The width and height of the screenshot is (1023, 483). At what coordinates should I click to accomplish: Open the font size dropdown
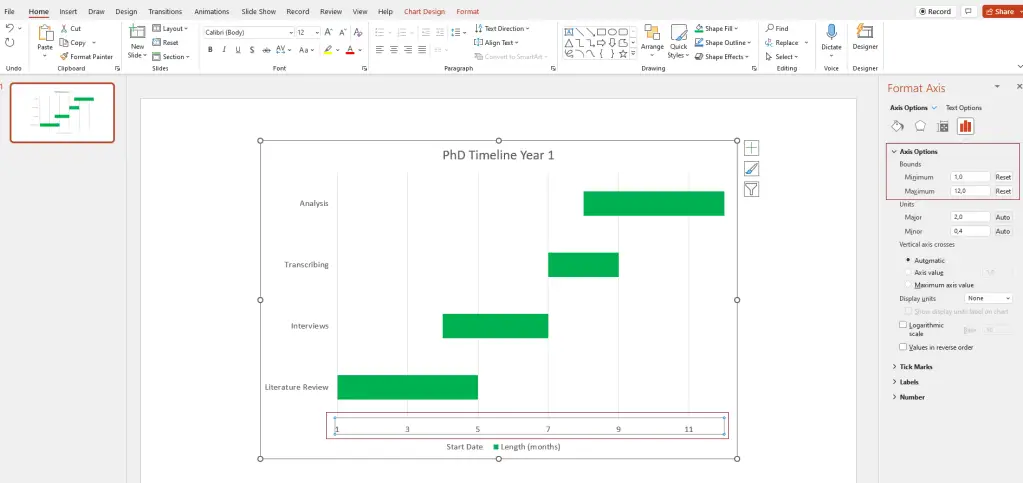[317, 33]
